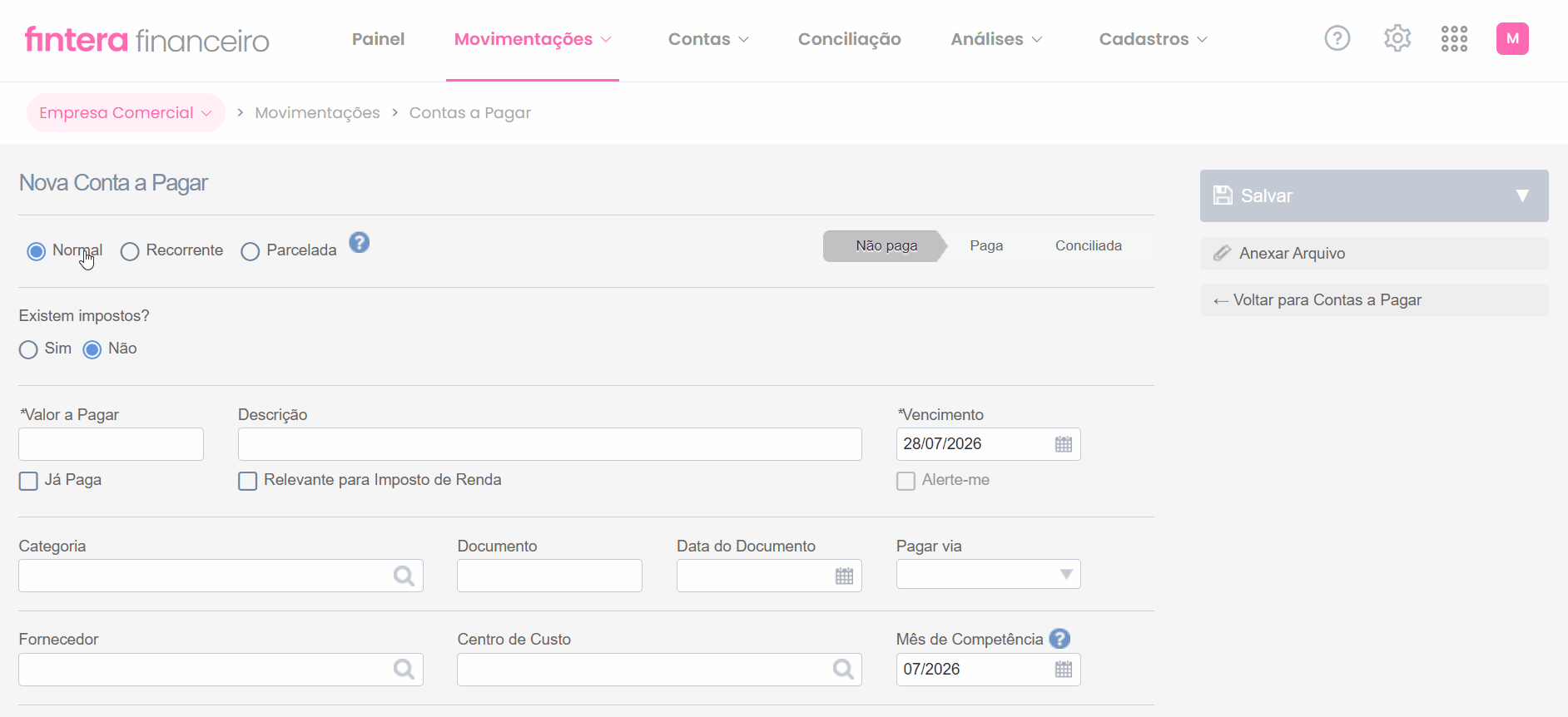
Task: Select the Normal radio button
Action: click(x=36, y=251)
